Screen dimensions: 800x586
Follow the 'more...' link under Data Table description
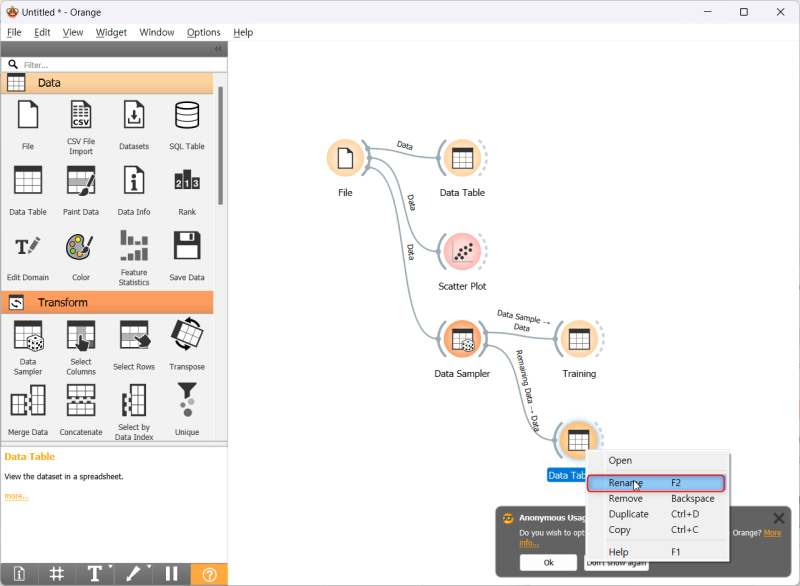(x=16, y=496)
